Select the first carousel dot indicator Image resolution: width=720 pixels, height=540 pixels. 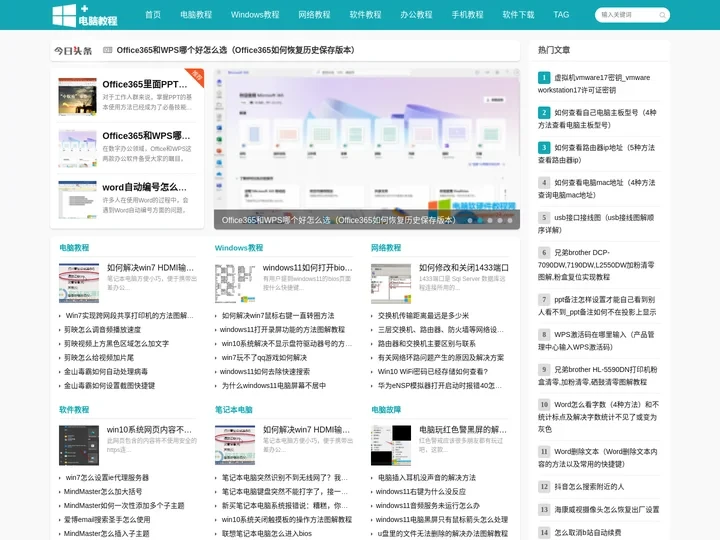[470, 220]
